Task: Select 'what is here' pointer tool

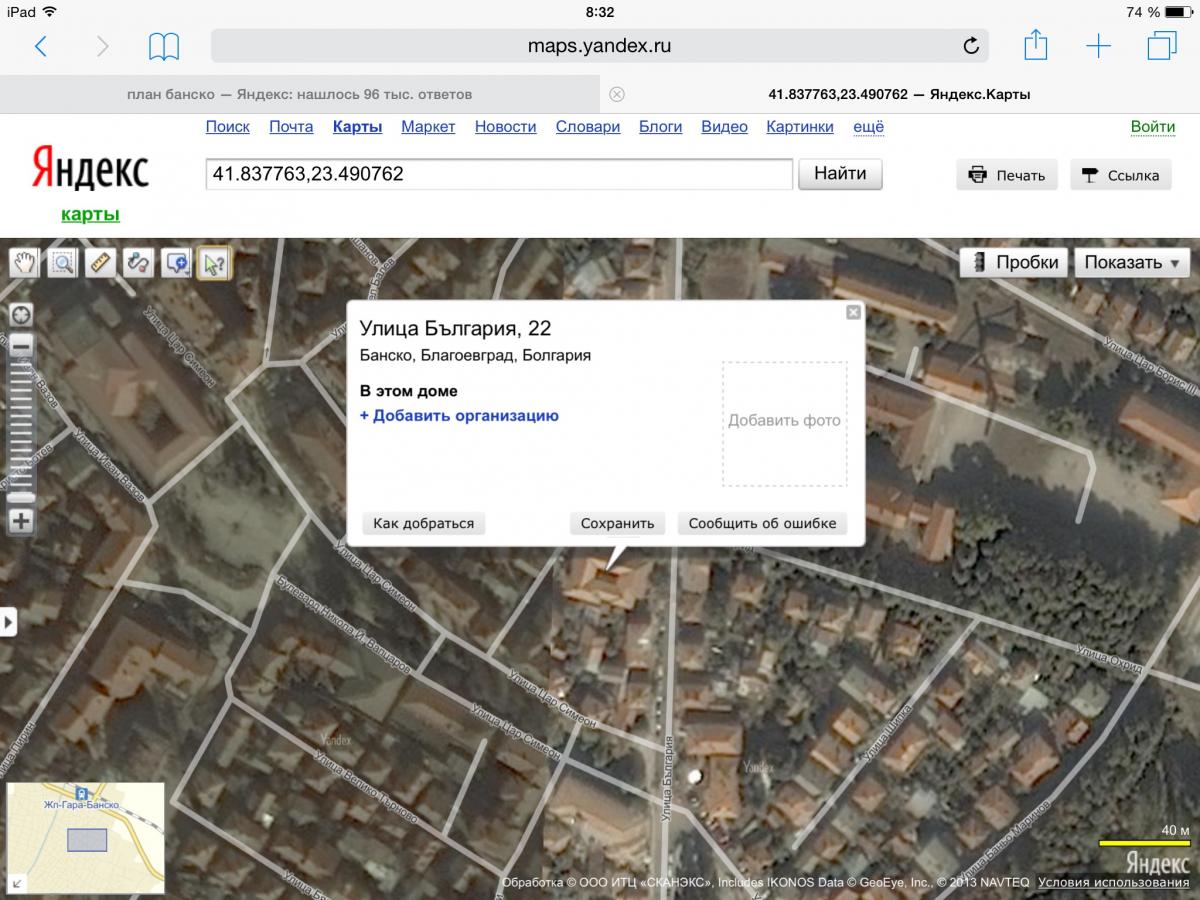Action: (213, 263)
